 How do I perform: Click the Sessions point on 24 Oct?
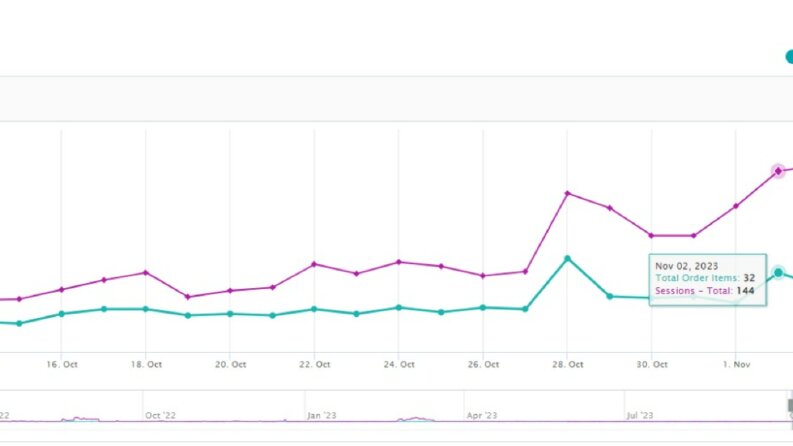(x=399, y=262)
